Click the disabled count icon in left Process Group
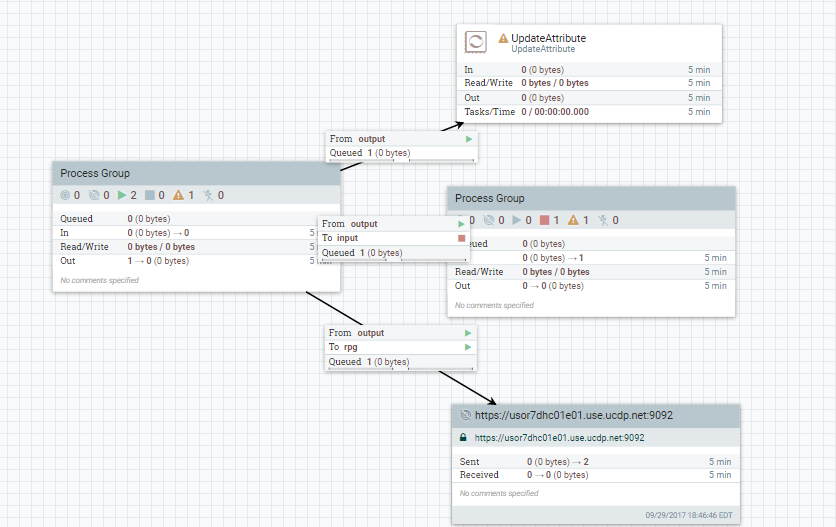 (208, 195)
